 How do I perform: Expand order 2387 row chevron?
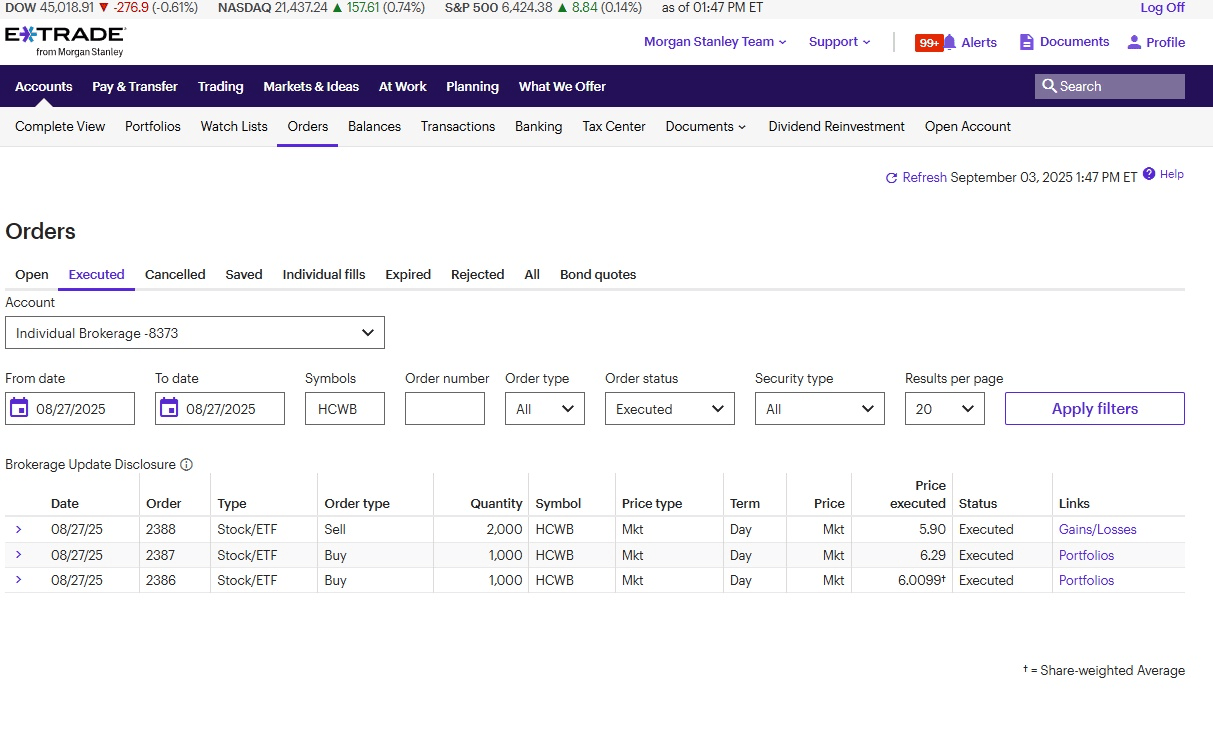pos(18,555)
